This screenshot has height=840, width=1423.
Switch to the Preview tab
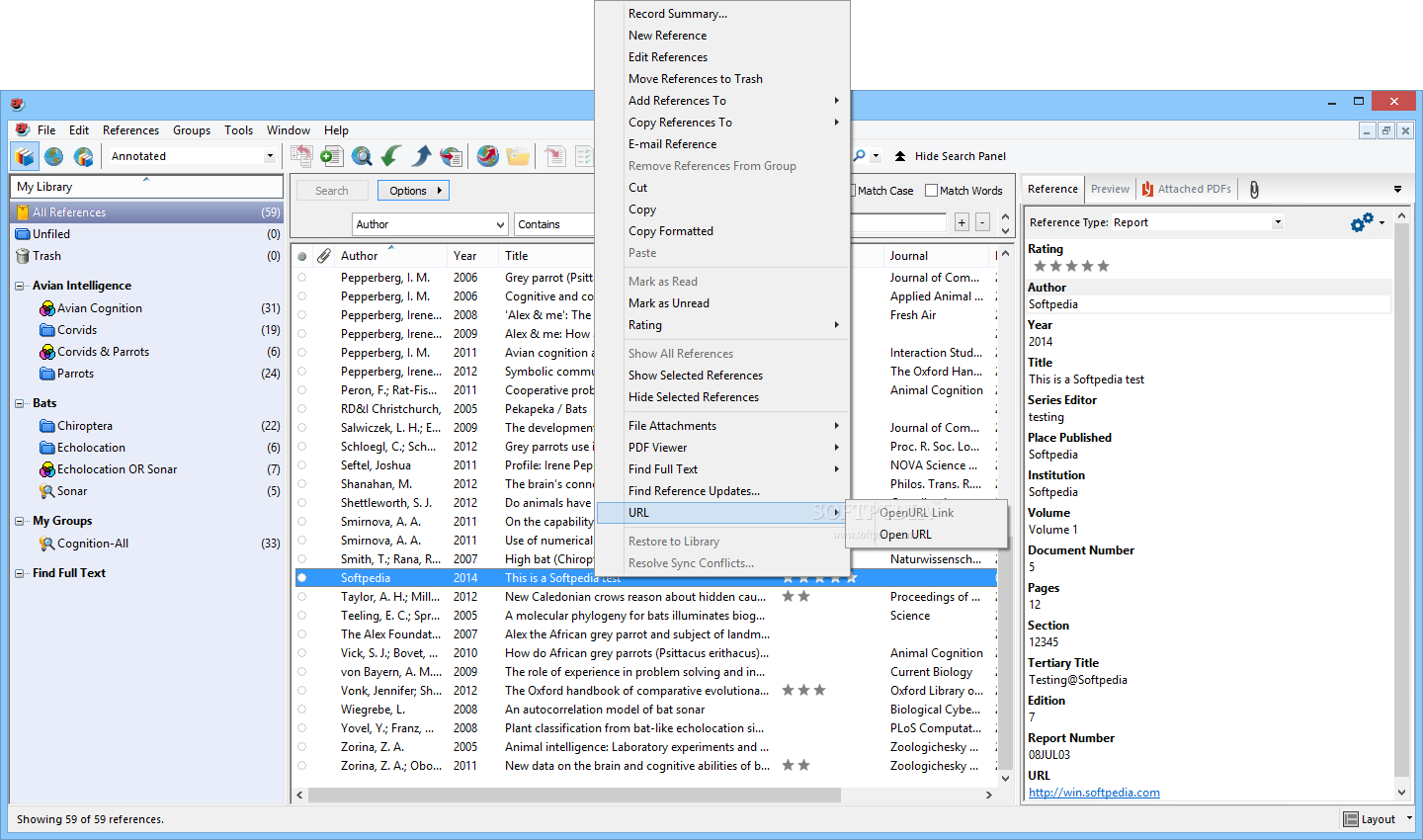[x=1110, y=189]
